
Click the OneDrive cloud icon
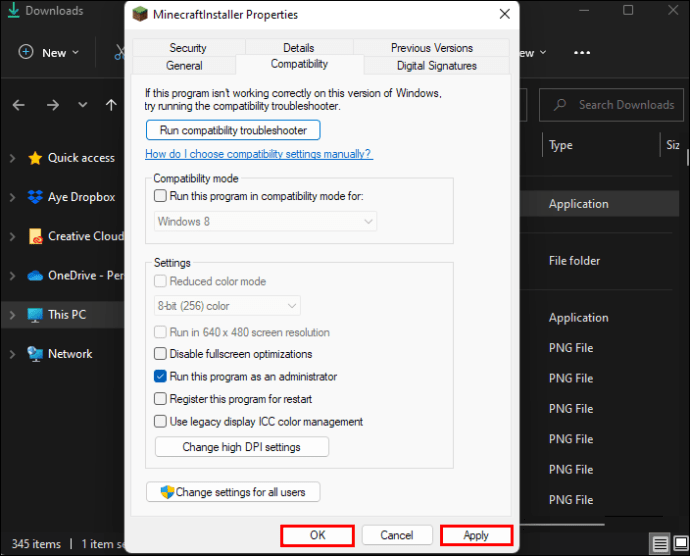click(35, 275)
